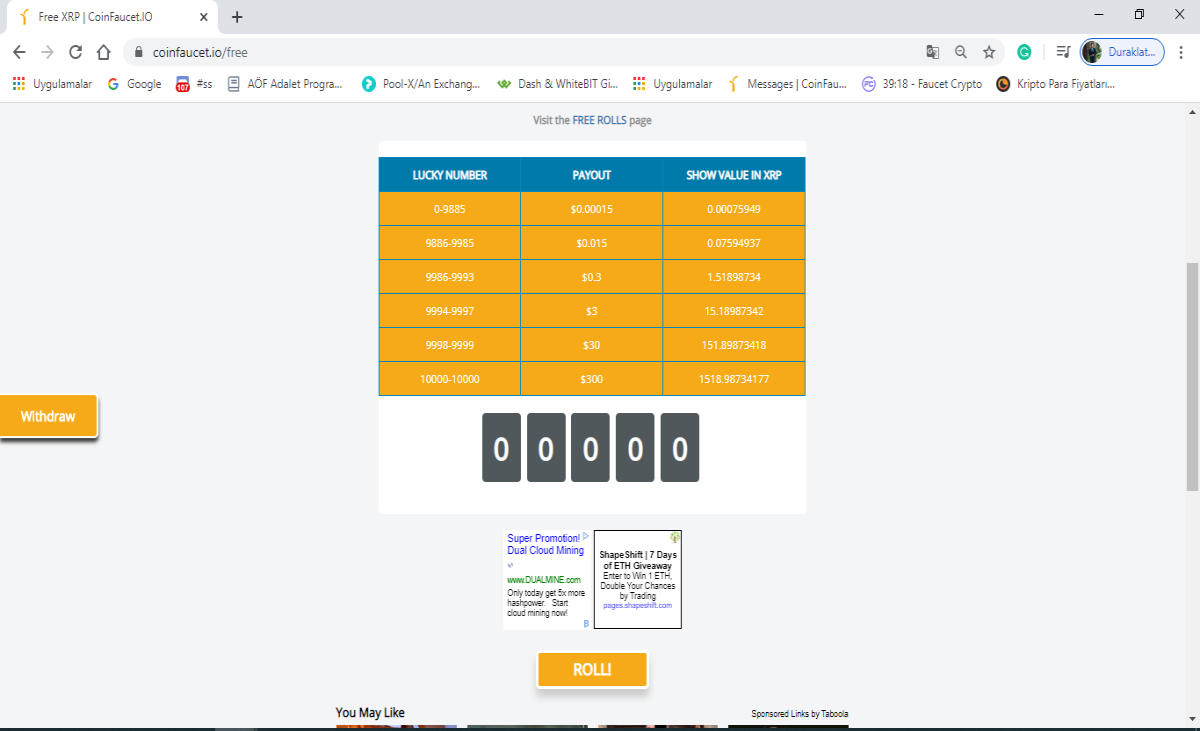This screenshot has width=1200, height=731.
Task: Click the 151.89873418 XRP value
Action: (x=734, y=345)
